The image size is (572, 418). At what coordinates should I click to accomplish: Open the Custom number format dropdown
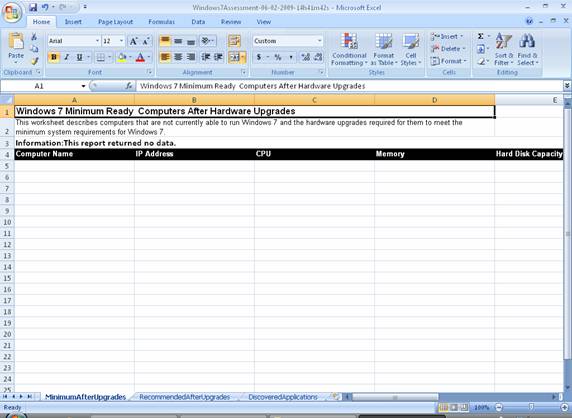coord(320,41)
